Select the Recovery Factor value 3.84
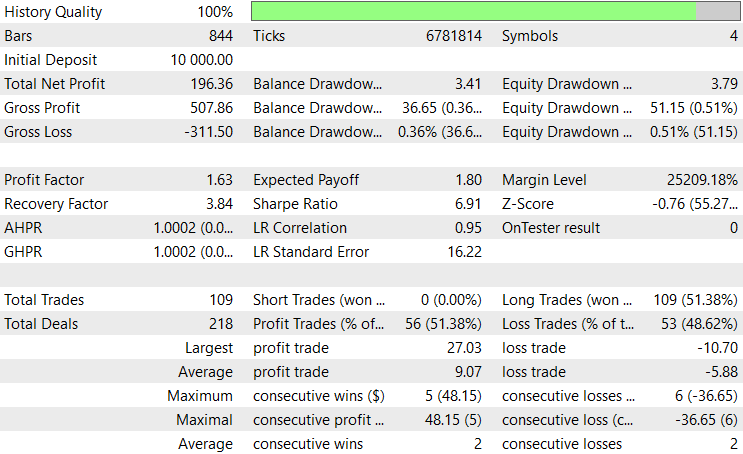 tap(219, 204)
